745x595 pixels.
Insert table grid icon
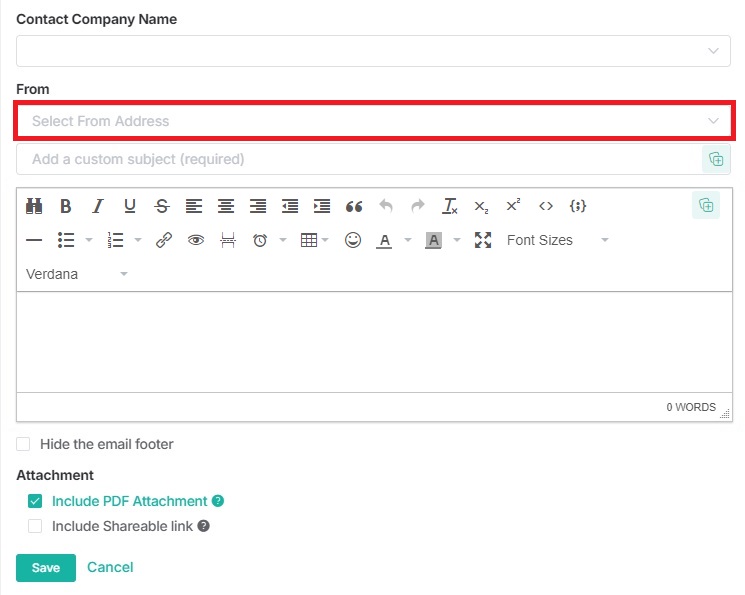(309, 240)
